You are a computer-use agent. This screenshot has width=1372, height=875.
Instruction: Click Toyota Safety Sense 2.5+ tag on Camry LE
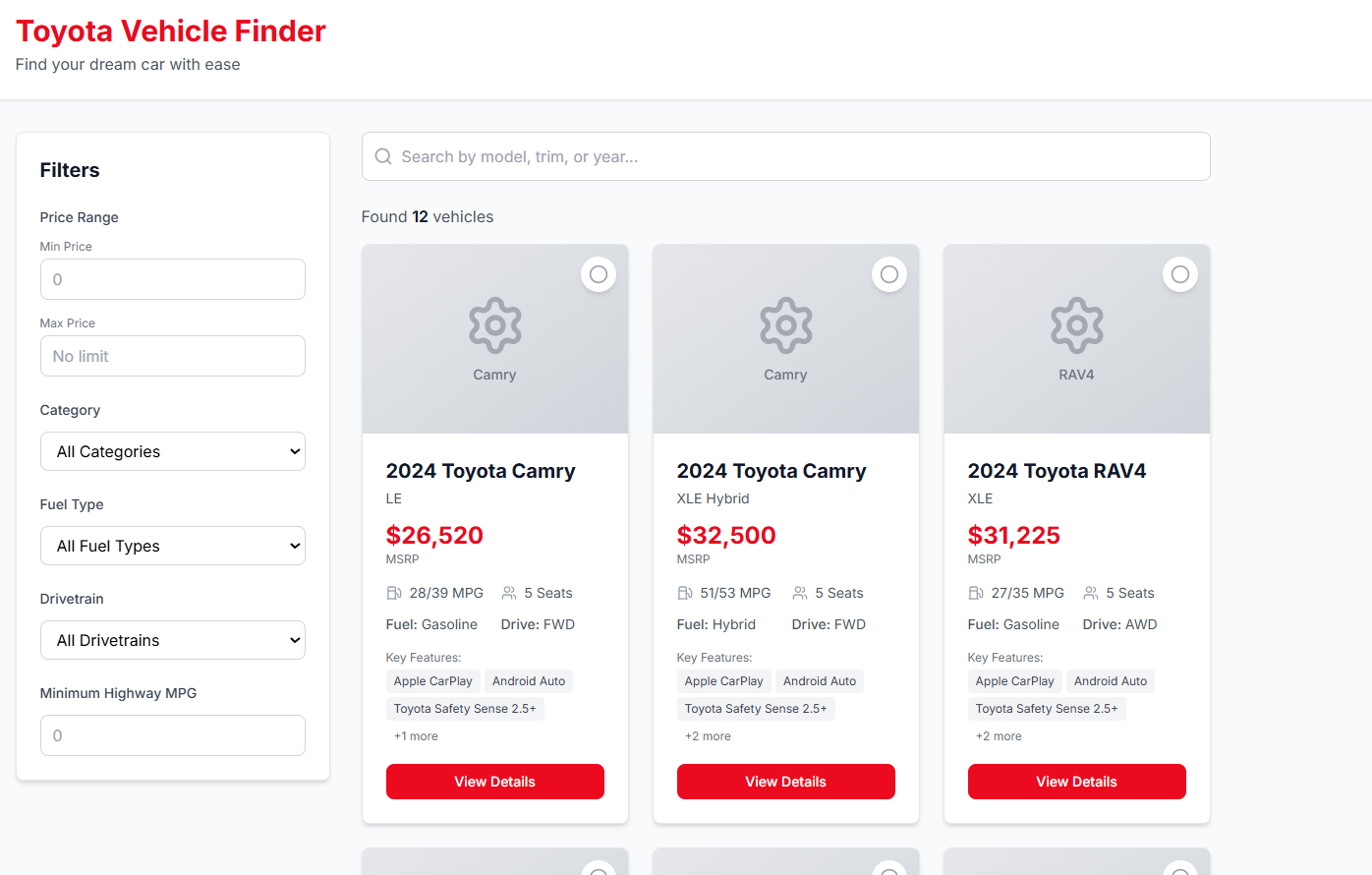[x=465, y=709]
